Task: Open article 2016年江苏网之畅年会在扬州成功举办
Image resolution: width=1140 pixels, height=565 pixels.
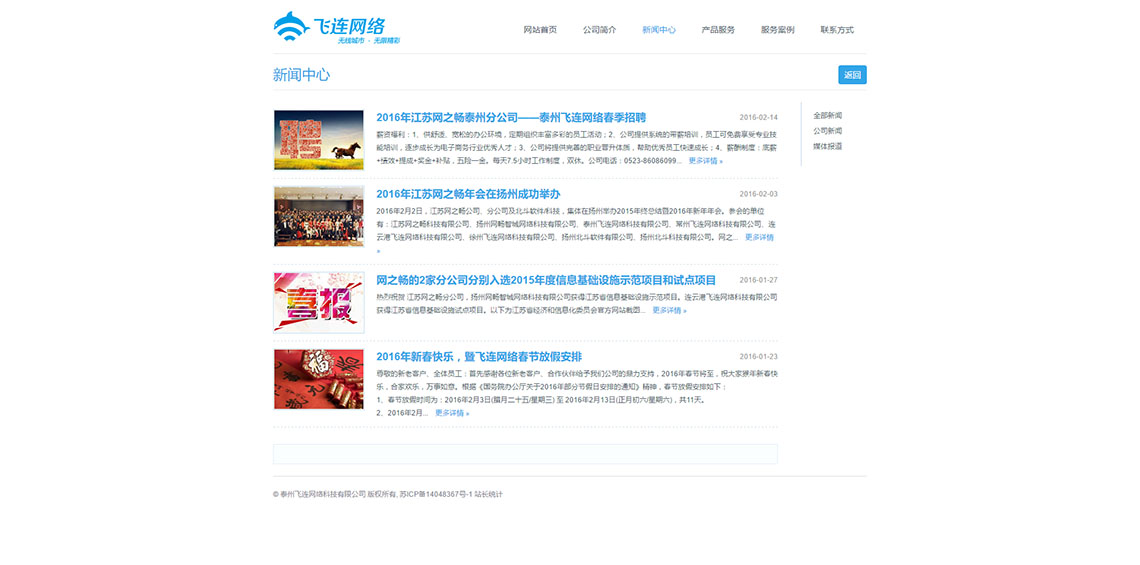Action: tap(468, 194)
